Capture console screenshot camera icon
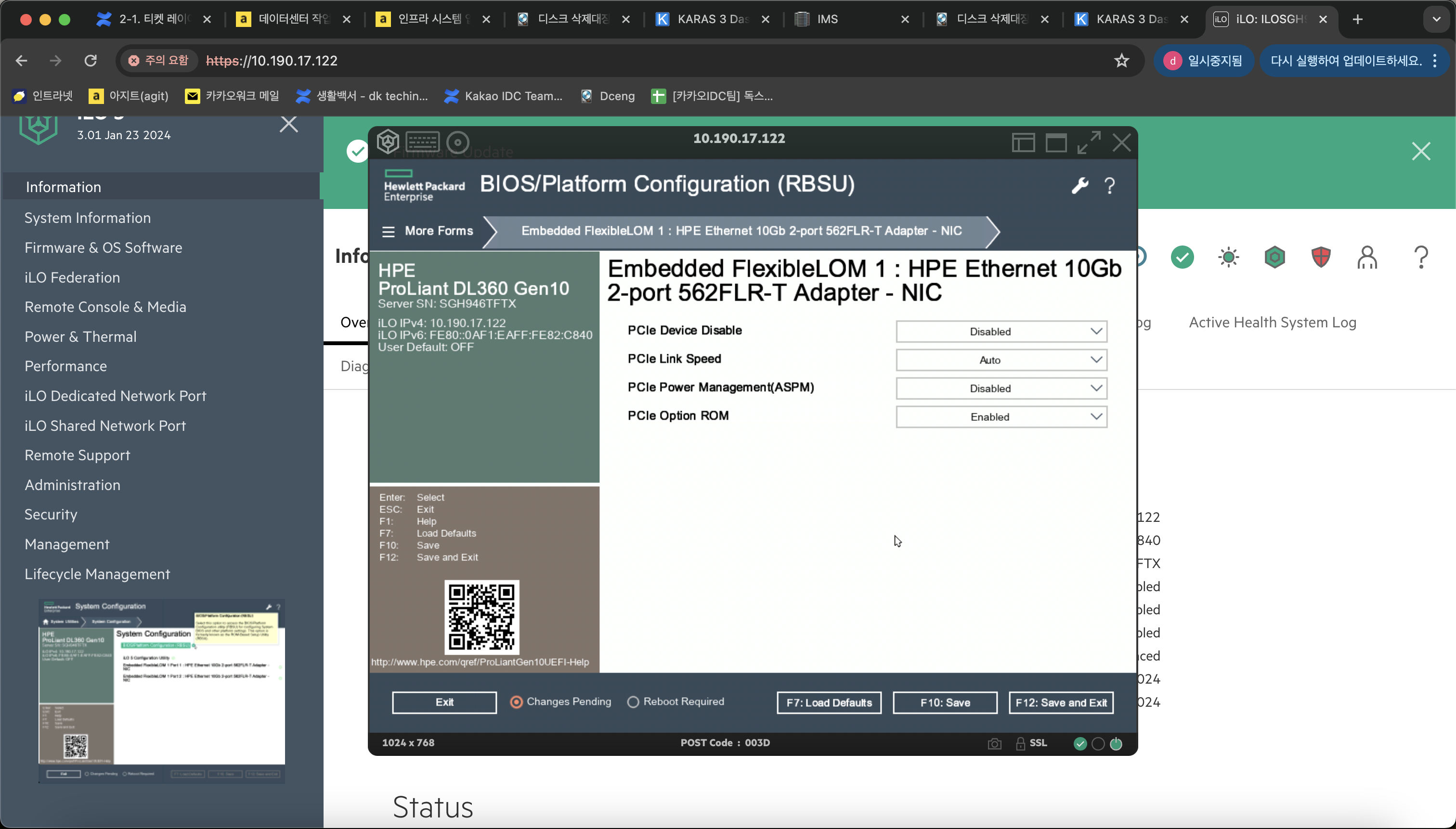The height and width of the screenshot is (829, 1456). [994, 744]
